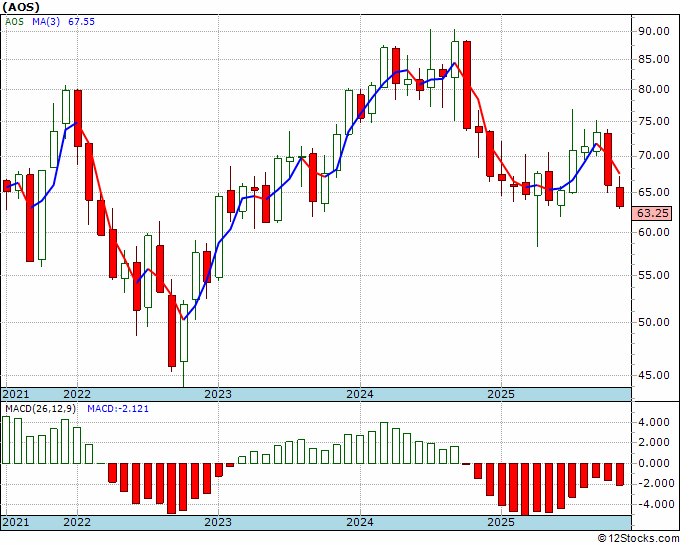This screenshot has width=680, height=546.
Task: Click the 80.00 price axis label
Action: (x=654, y=89)
